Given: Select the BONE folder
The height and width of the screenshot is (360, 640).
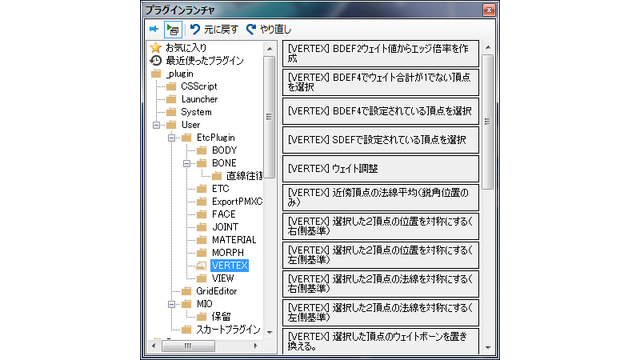Looking at the screenshot, I should pyautogui.click(x=224, y=163).
